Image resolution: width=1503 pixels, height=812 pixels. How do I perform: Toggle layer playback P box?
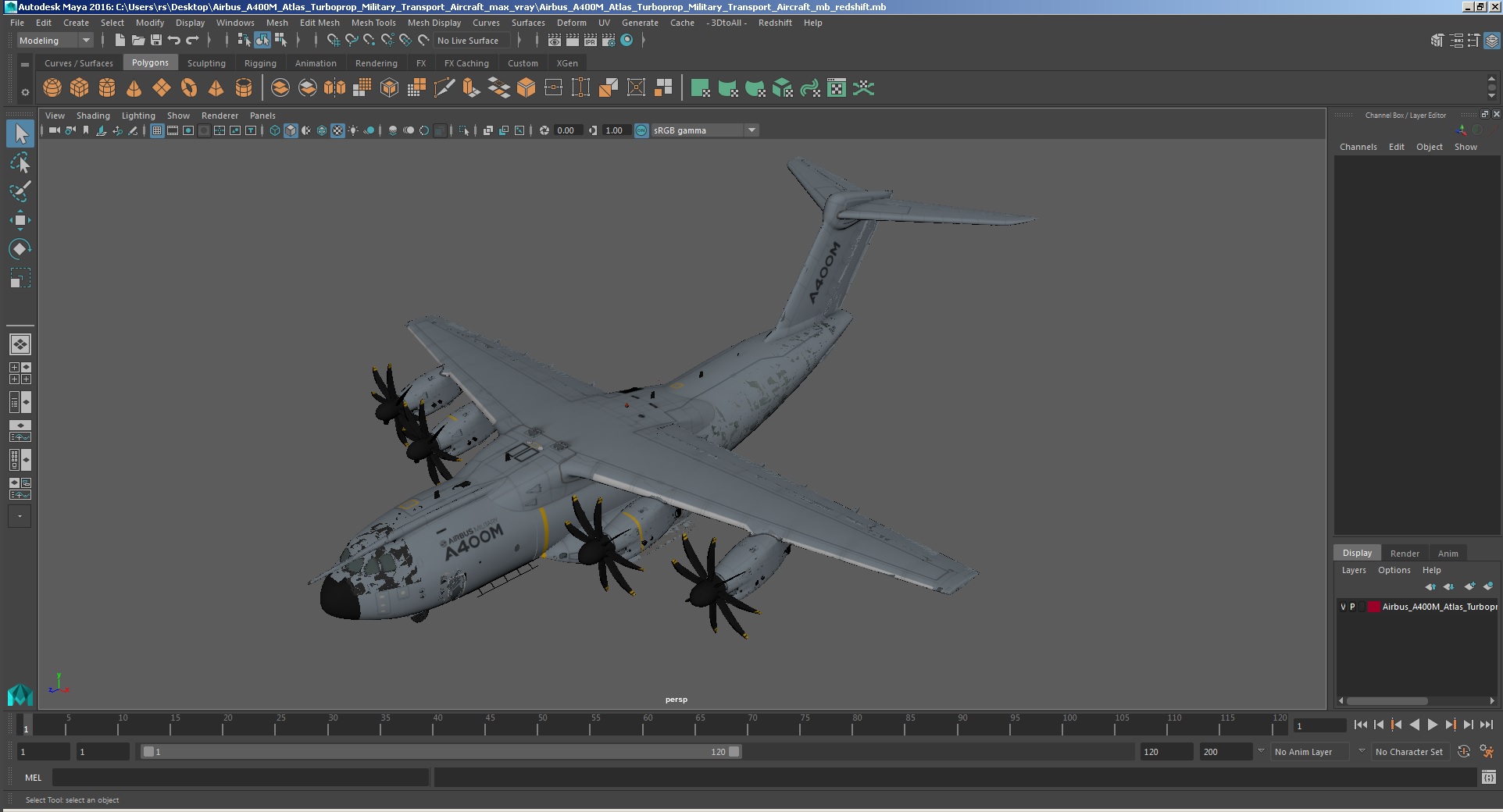tap(1353, 607)
